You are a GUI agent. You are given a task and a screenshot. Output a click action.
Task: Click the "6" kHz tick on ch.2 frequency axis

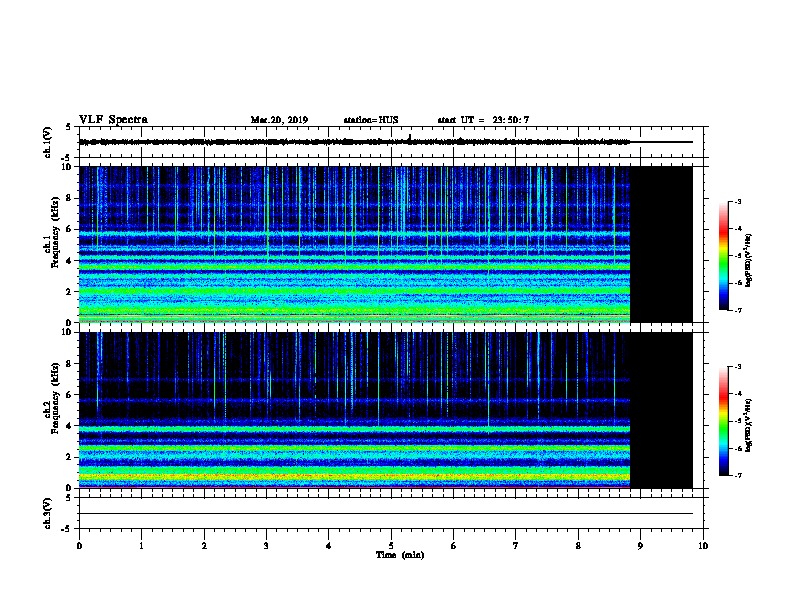(x=69, y=395)
